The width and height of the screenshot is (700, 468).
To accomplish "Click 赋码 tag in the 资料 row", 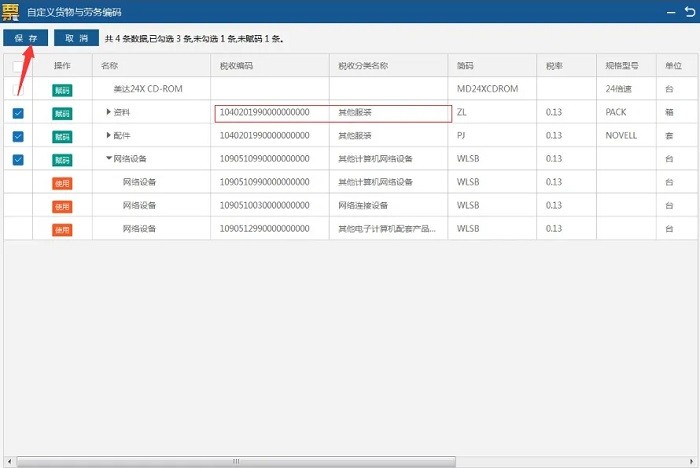I will [x=62, y=113].
